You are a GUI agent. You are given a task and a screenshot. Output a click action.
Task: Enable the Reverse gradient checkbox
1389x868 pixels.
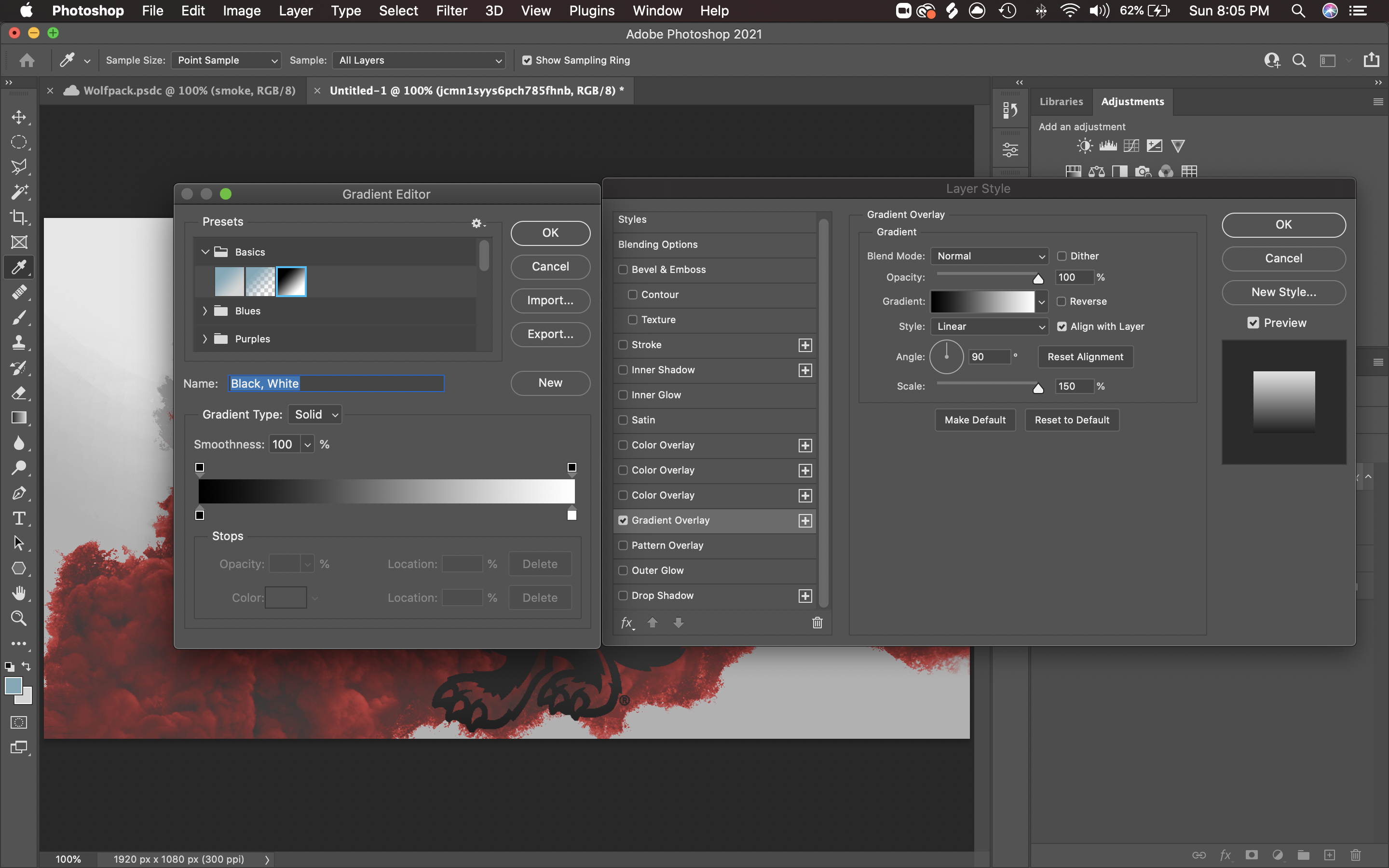tap(1062, 301)
